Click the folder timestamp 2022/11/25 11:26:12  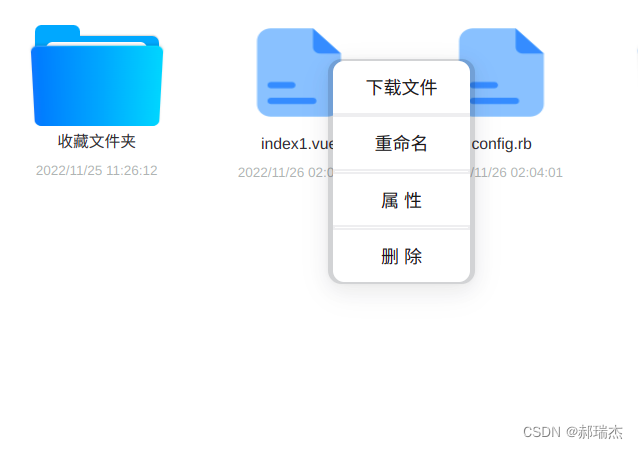96,170
